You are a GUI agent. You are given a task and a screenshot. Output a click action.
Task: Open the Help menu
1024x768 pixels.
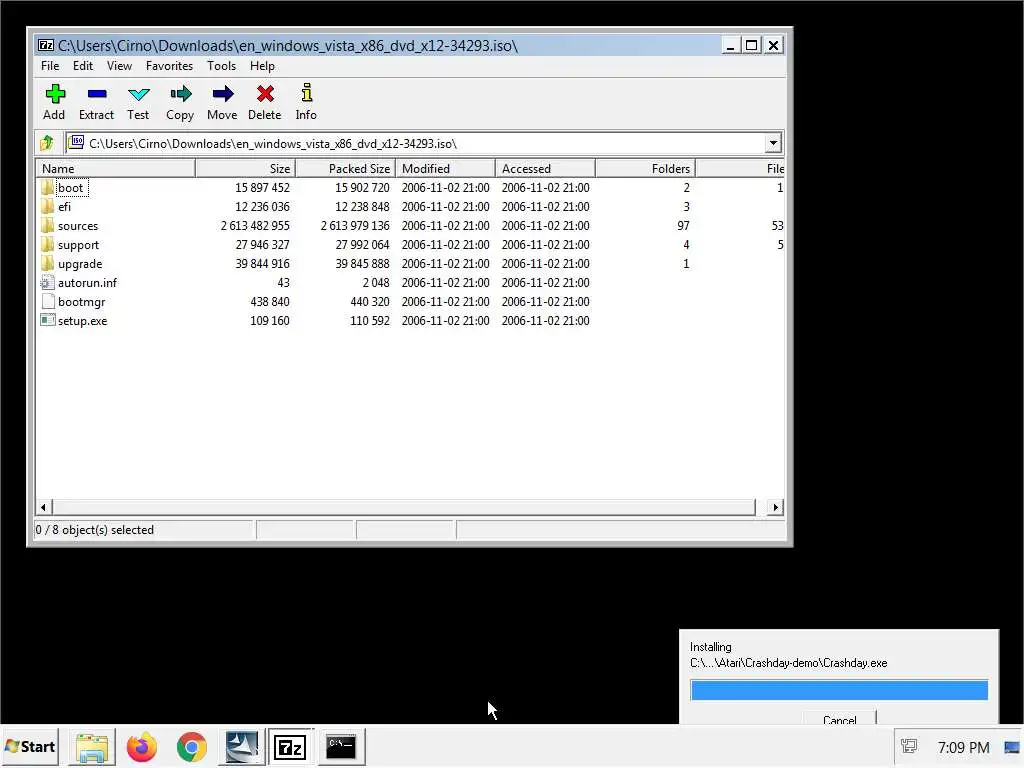262,66
